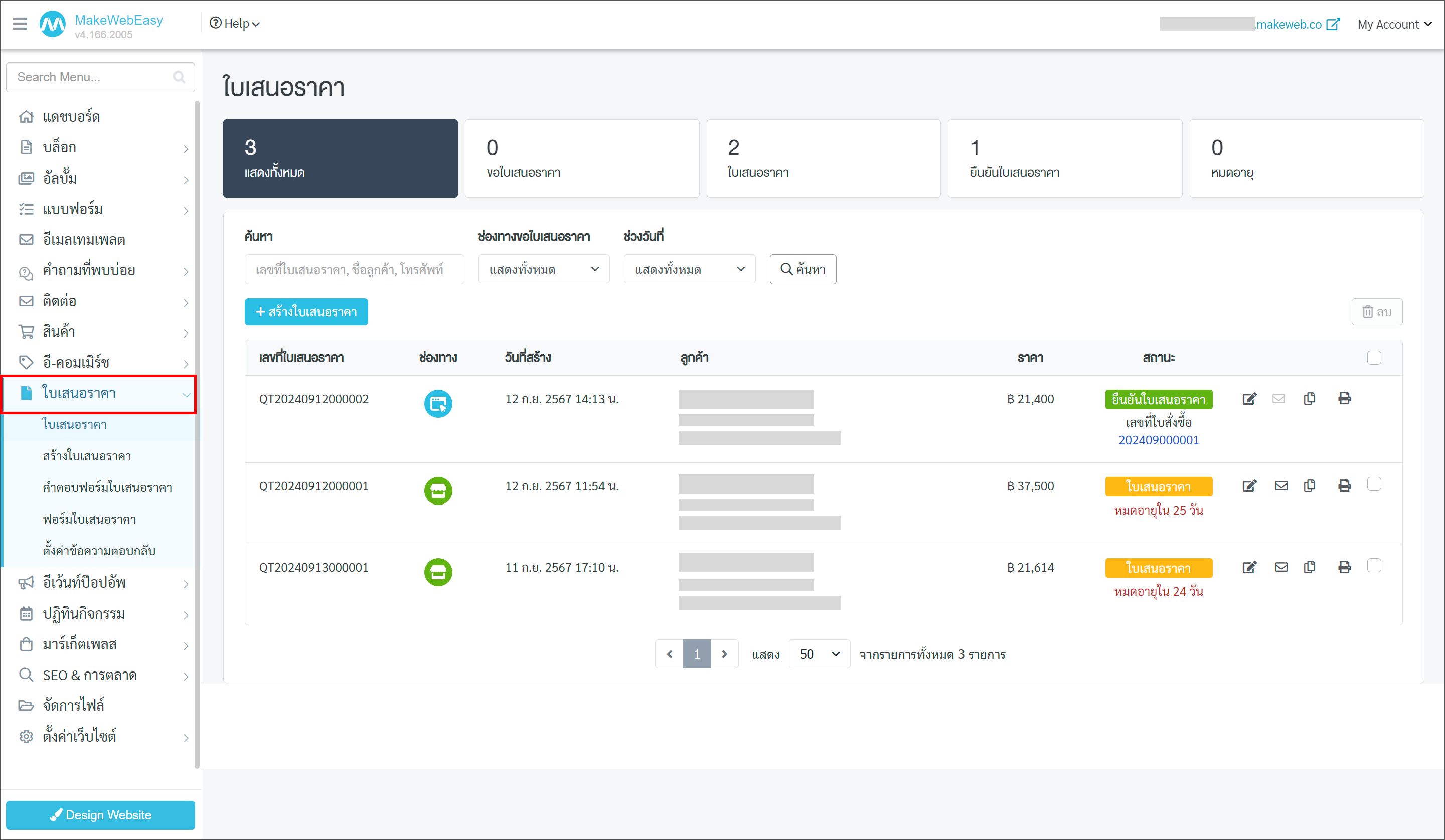Open the ช่องทางขอใบเสนอราคา dropdown
Screen dimensions: 1445x840
[x=543, y=269]
